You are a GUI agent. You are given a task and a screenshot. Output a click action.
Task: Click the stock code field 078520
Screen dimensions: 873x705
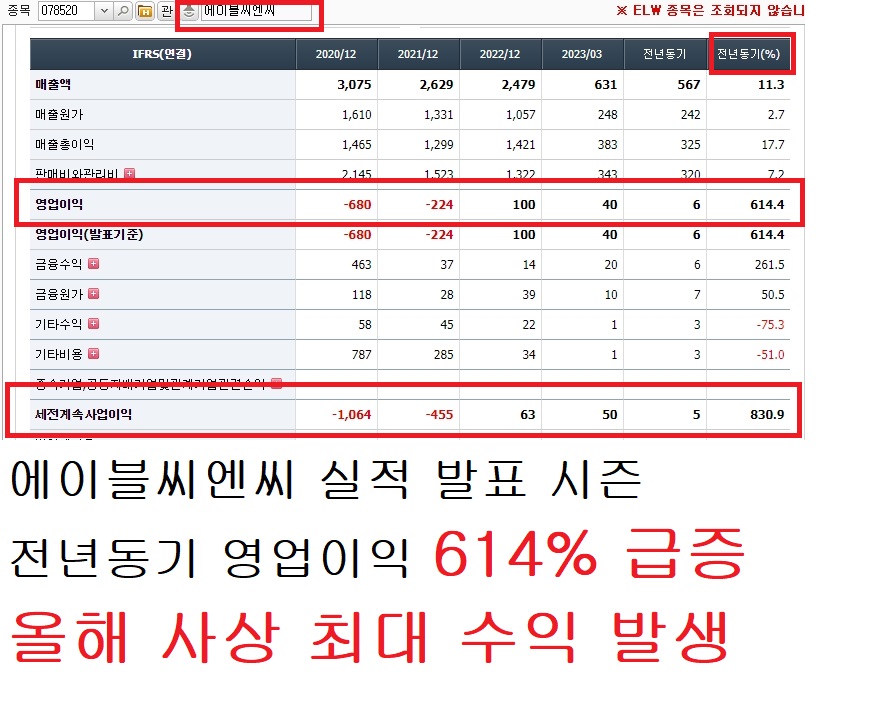pos(66,11)
